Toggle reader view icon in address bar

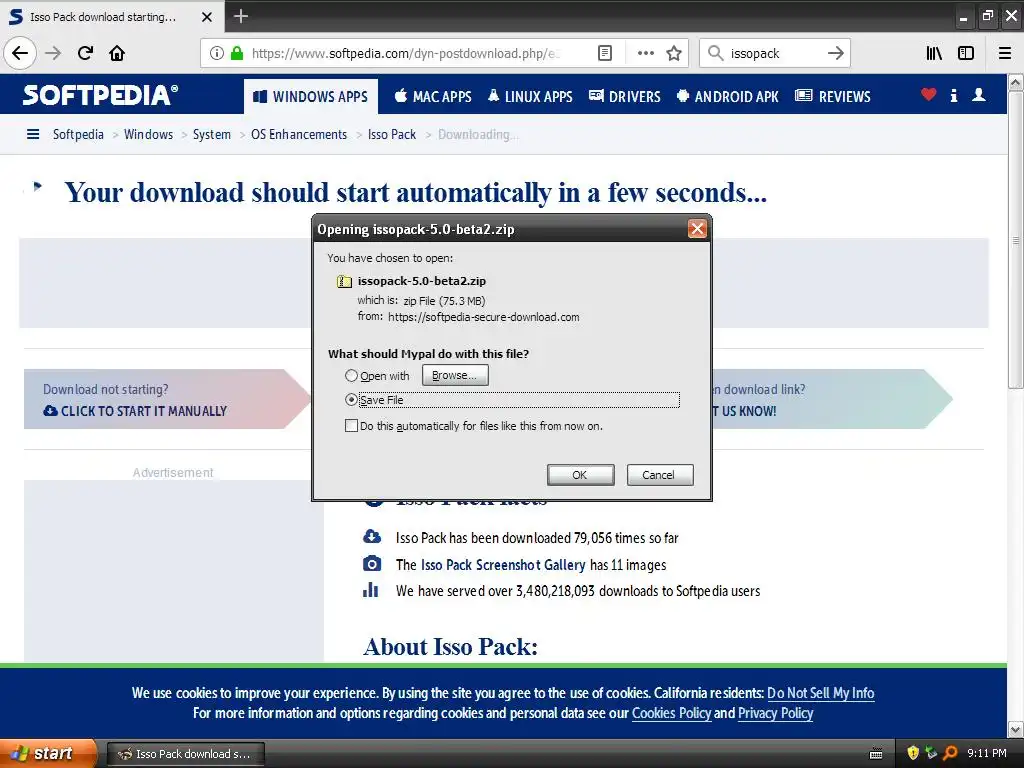click(605, 53)
